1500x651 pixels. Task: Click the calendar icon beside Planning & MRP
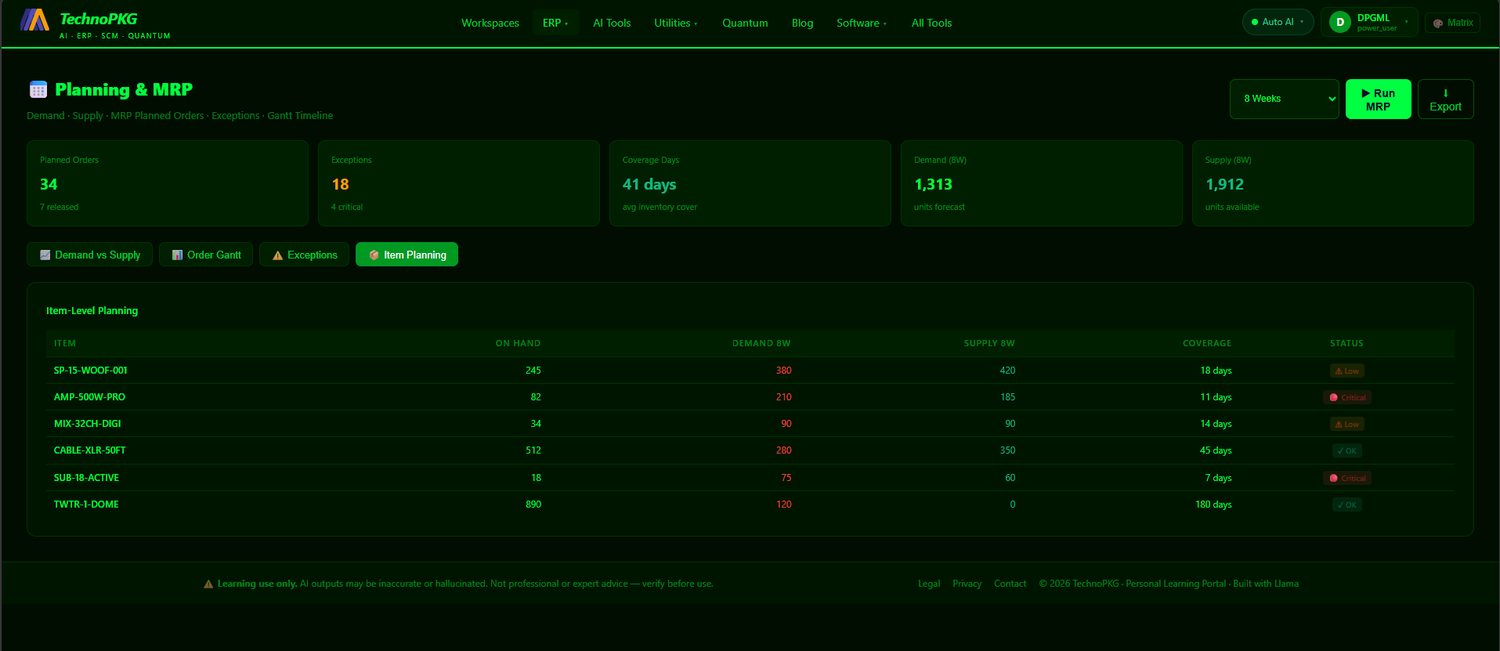click(x=38, y=89)
